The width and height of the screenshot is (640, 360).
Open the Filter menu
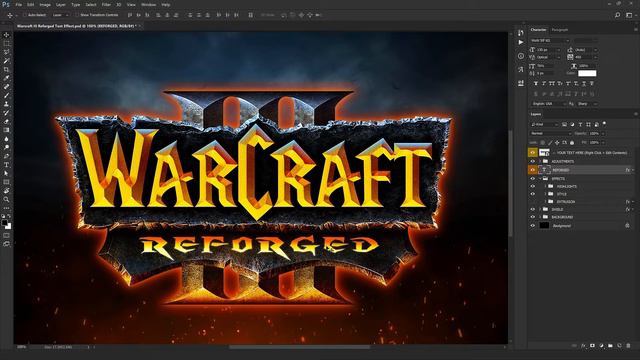pyautogui.click(x=106, y=4)
